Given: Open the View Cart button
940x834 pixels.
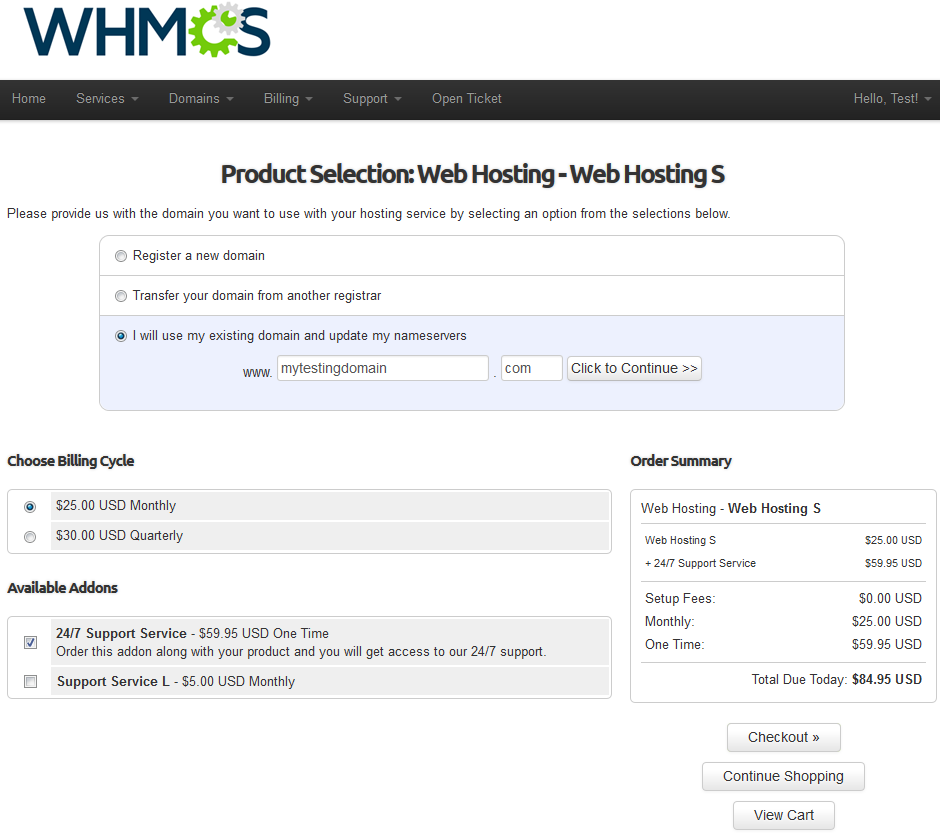Looking at the screenshot, I should coord(784,815).
